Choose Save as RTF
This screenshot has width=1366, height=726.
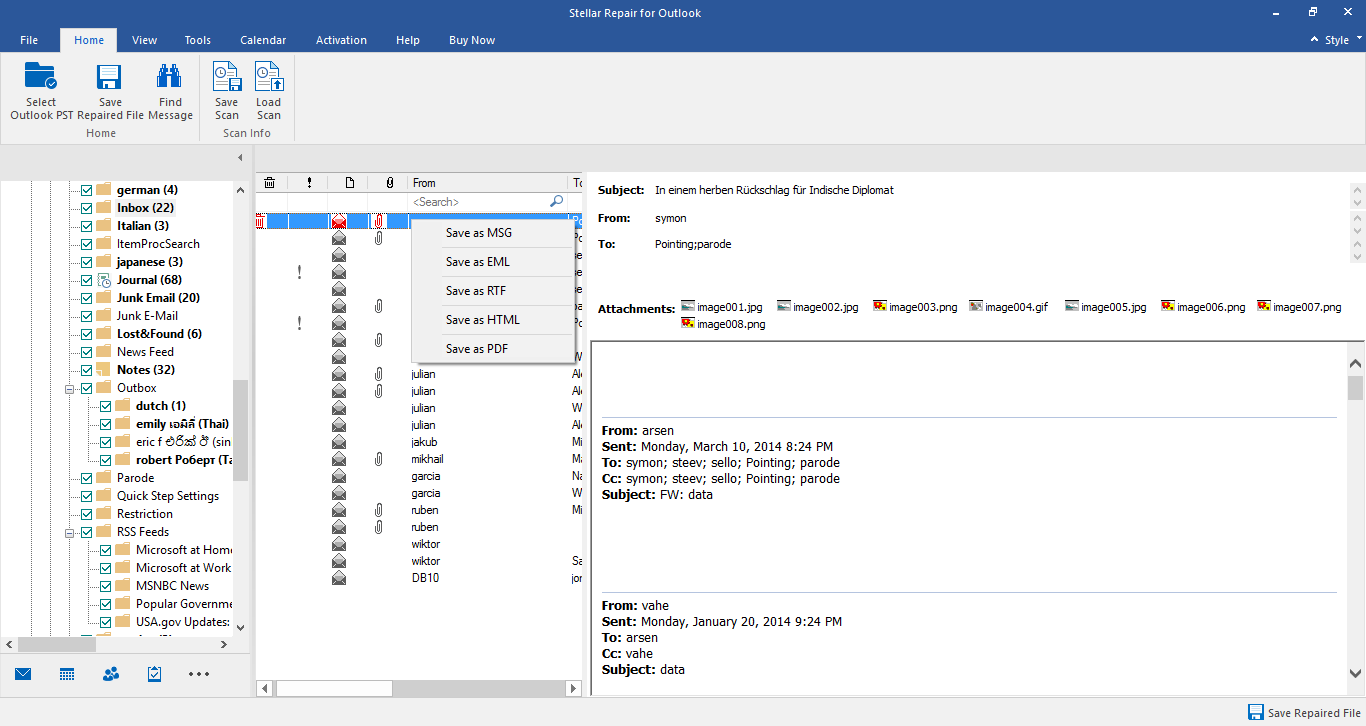point(493,291)
